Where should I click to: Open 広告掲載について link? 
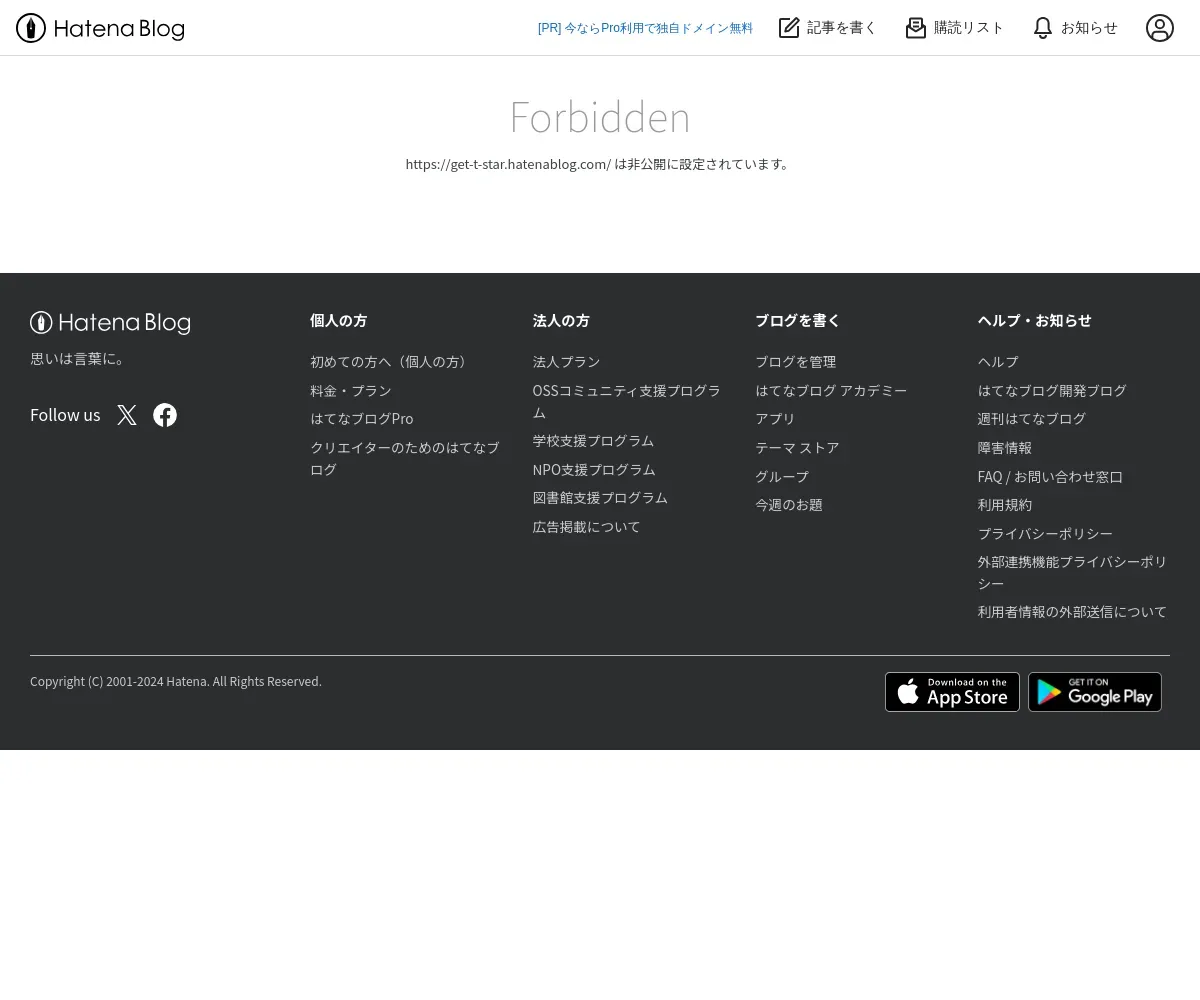point(587,527)
